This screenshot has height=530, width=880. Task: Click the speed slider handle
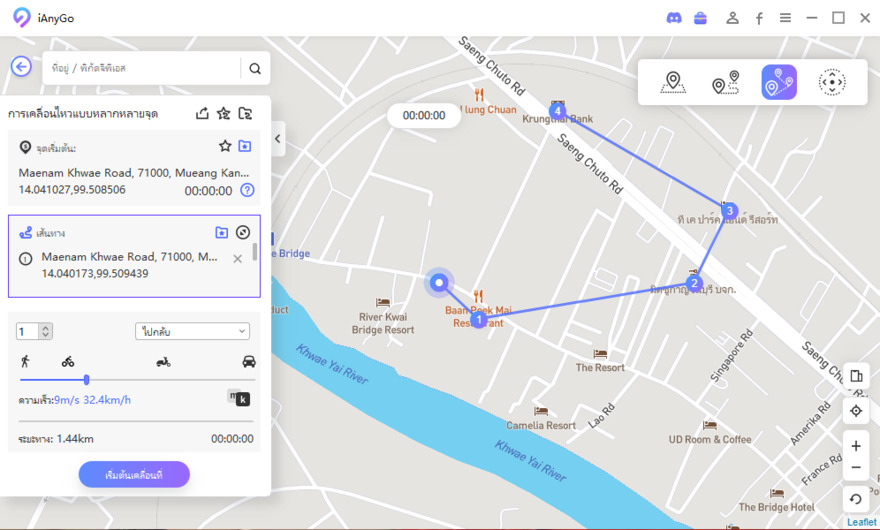click(86, 380)
